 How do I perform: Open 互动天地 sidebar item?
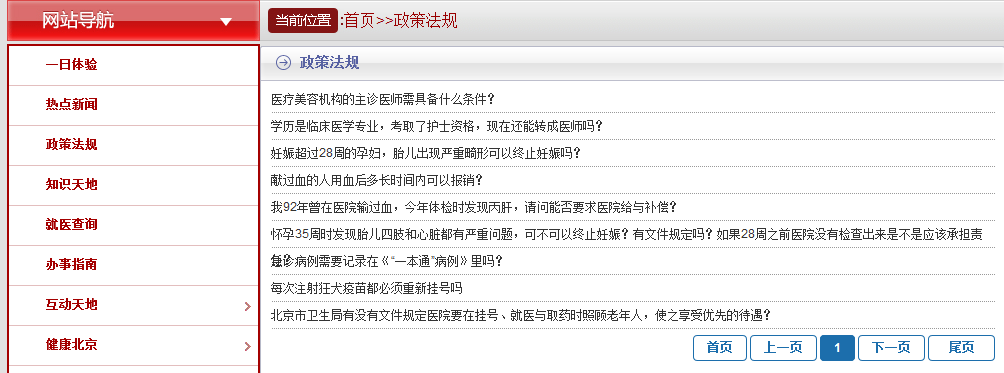(x=72, y=305)
